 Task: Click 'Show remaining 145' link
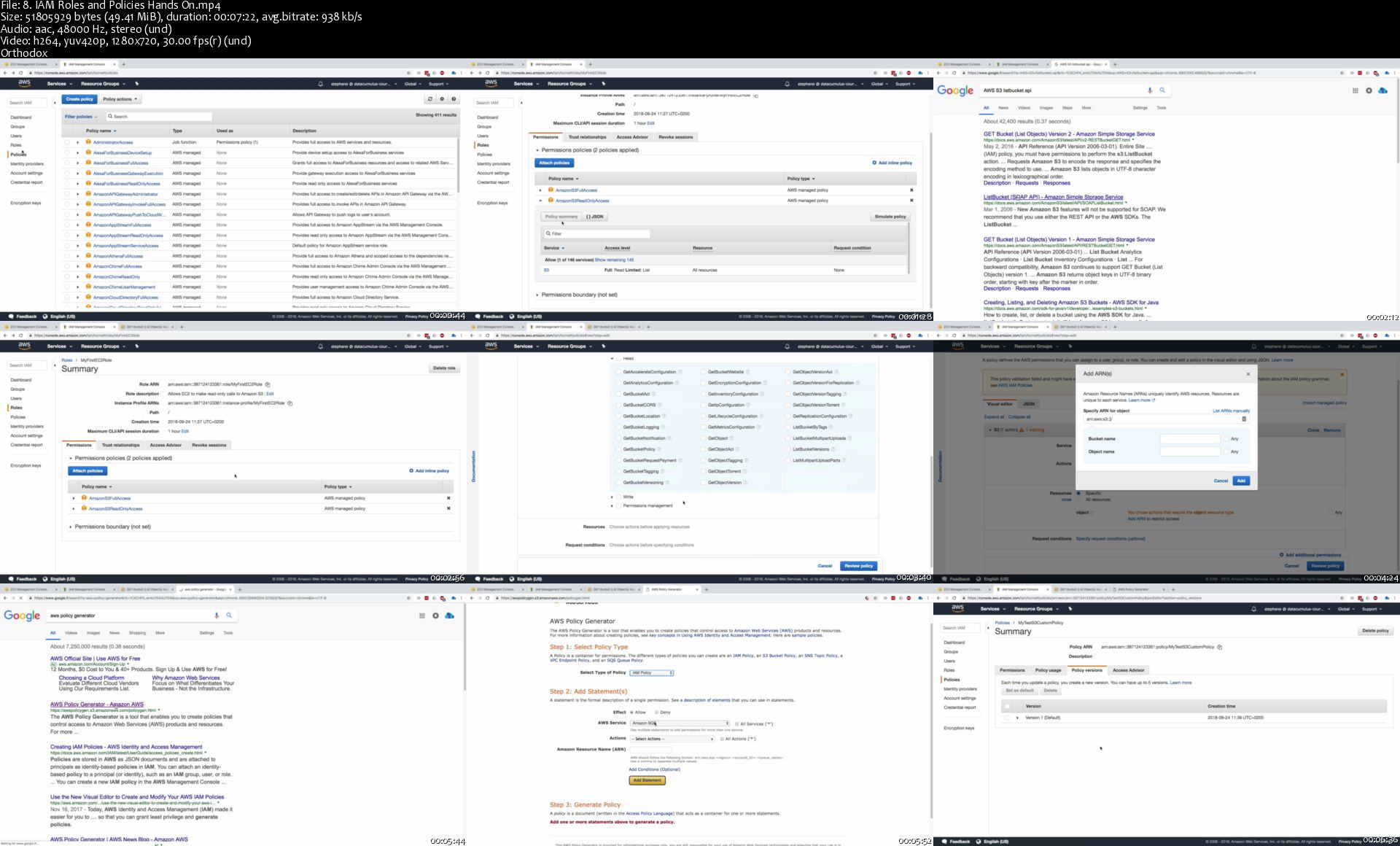[x=614, y=260]
